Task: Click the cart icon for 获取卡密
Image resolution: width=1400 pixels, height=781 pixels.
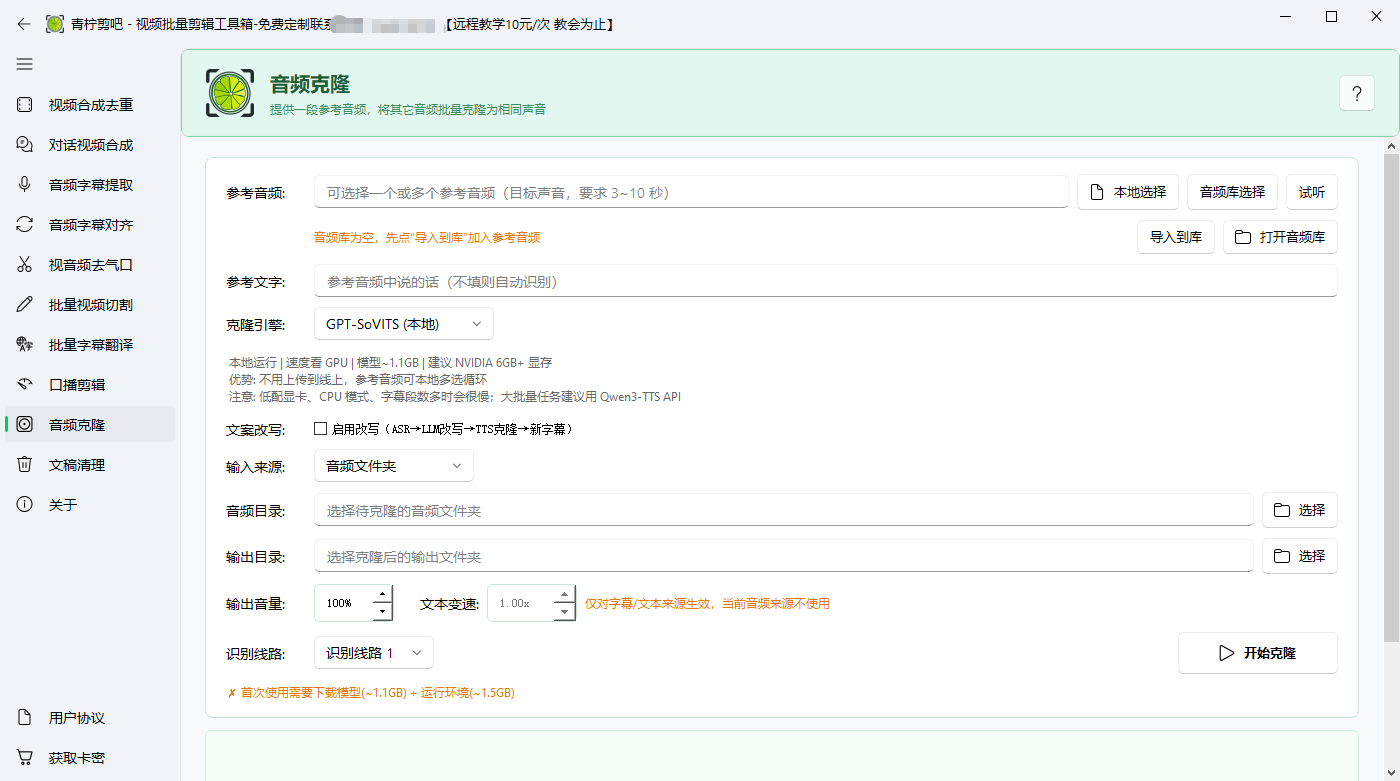Action: pyautogui.click(x=25, y=758)
